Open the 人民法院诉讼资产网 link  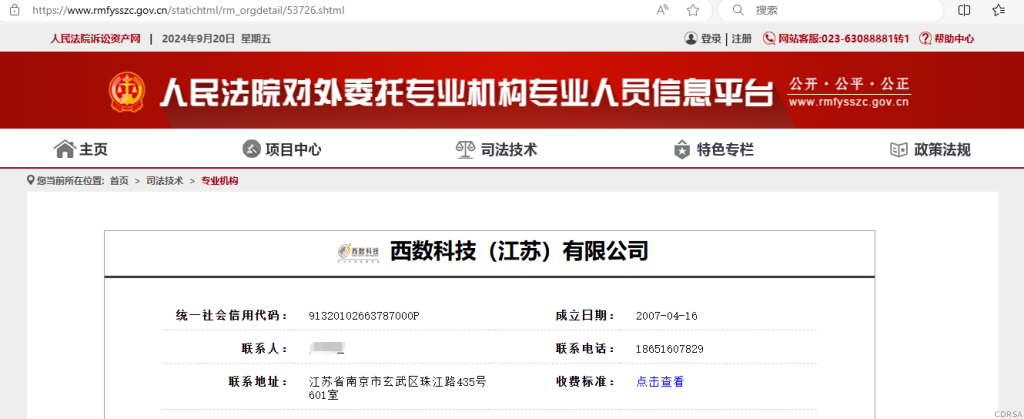tap(96, 39)
